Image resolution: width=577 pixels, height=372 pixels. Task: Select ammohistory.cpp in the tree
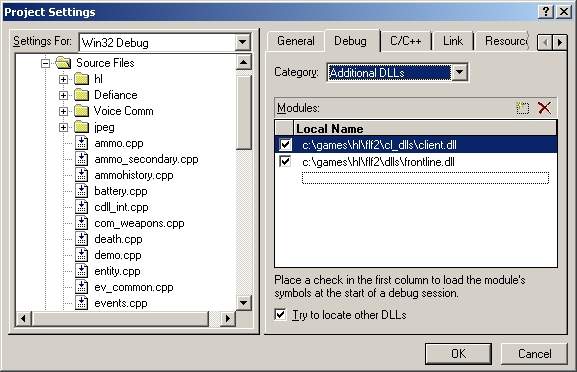[134, 176]
